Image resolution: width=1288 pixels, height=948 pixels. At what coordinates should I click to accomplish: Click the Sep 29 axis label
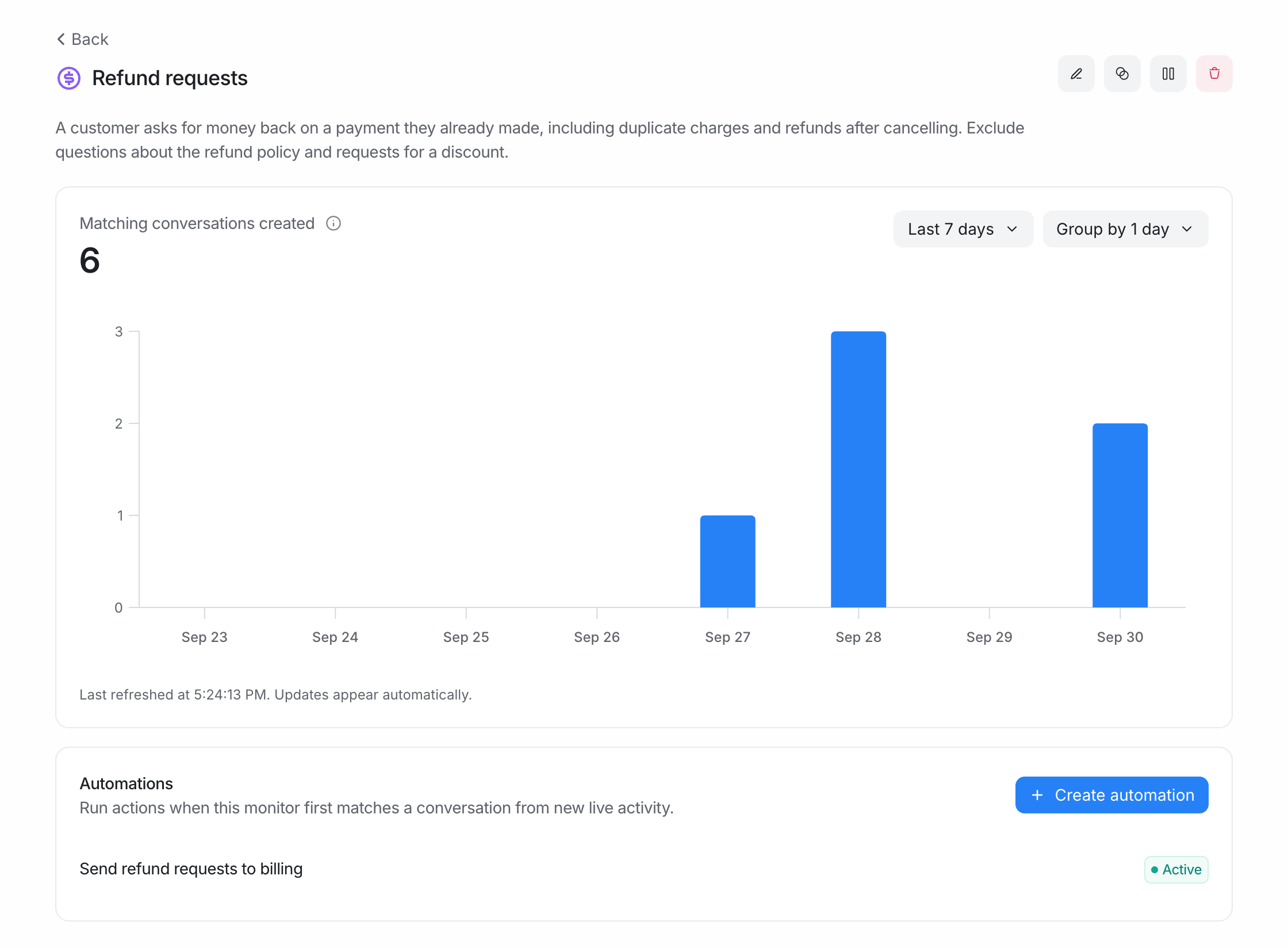pyautogui.click(x=989, y=637)
